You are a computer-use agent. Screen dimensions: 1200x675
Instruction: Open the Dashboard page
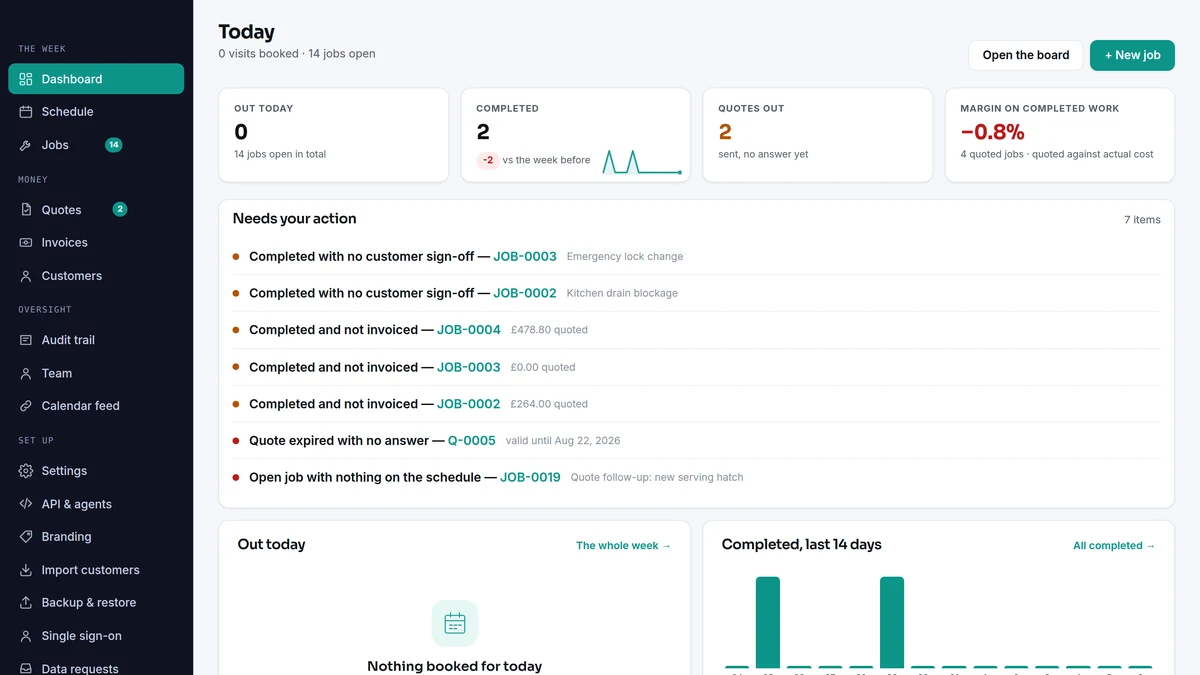pos(96,79)
